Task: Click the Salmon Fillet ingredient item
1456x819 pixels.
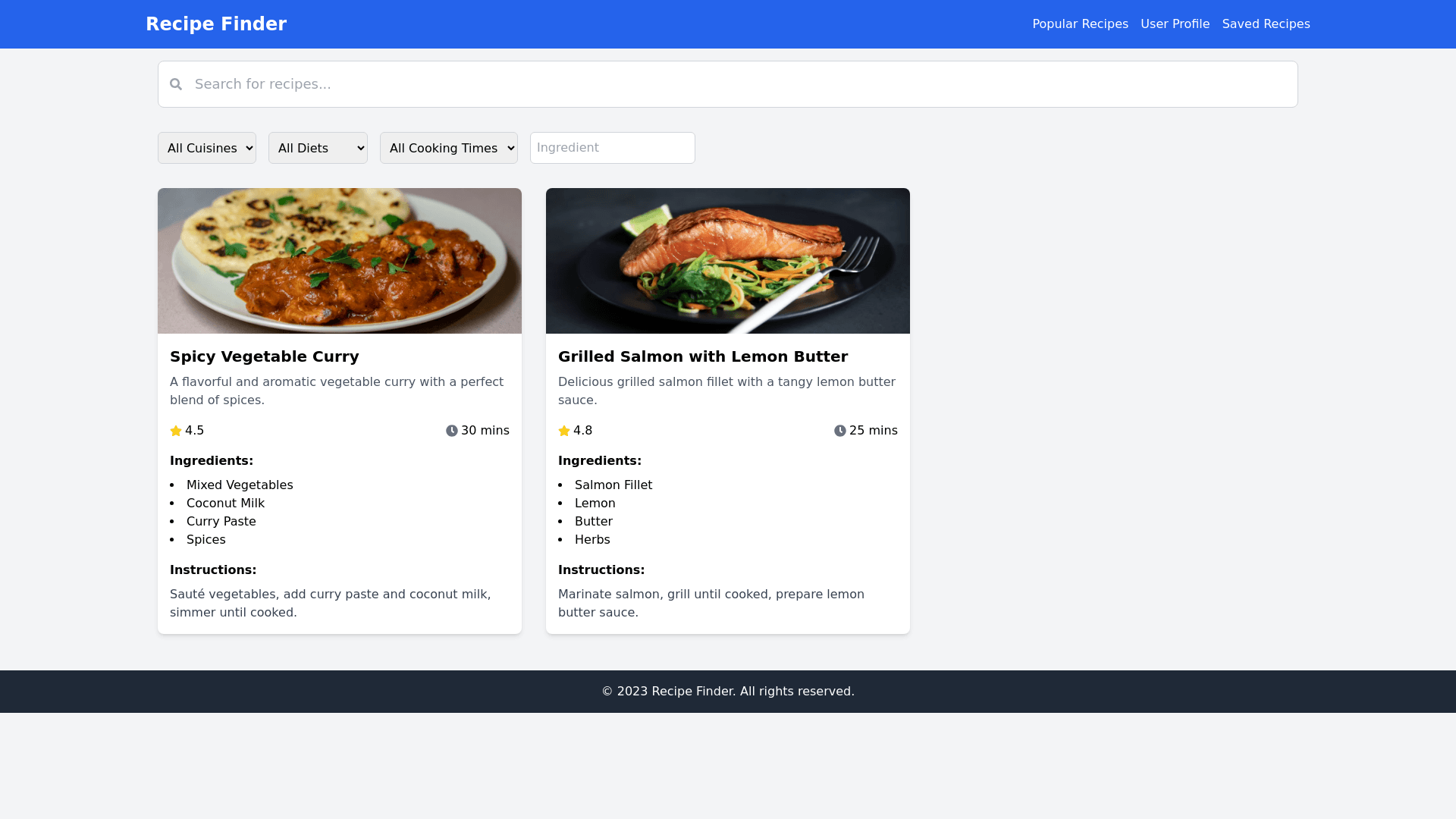Action: [x=613, y=485]
